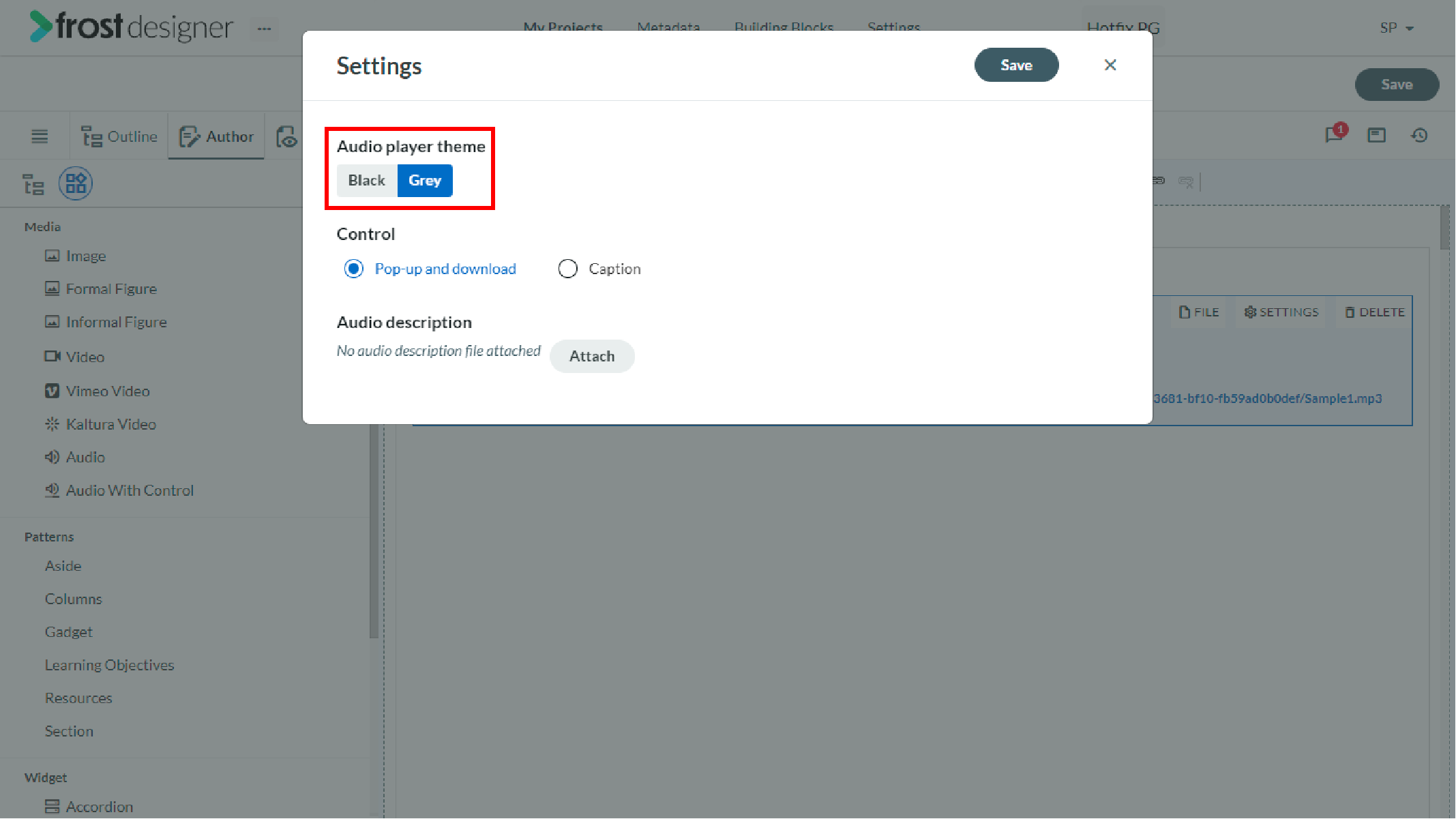Click the tree structure view icon
The height and width of the screenshot is (819, 1456).
pos(33,183)
